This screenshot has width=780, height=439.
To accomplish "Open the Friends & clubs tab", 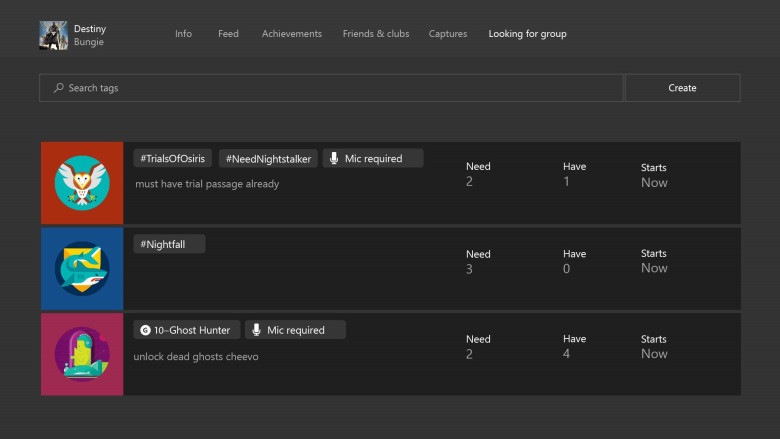I will tap(376, 34).
